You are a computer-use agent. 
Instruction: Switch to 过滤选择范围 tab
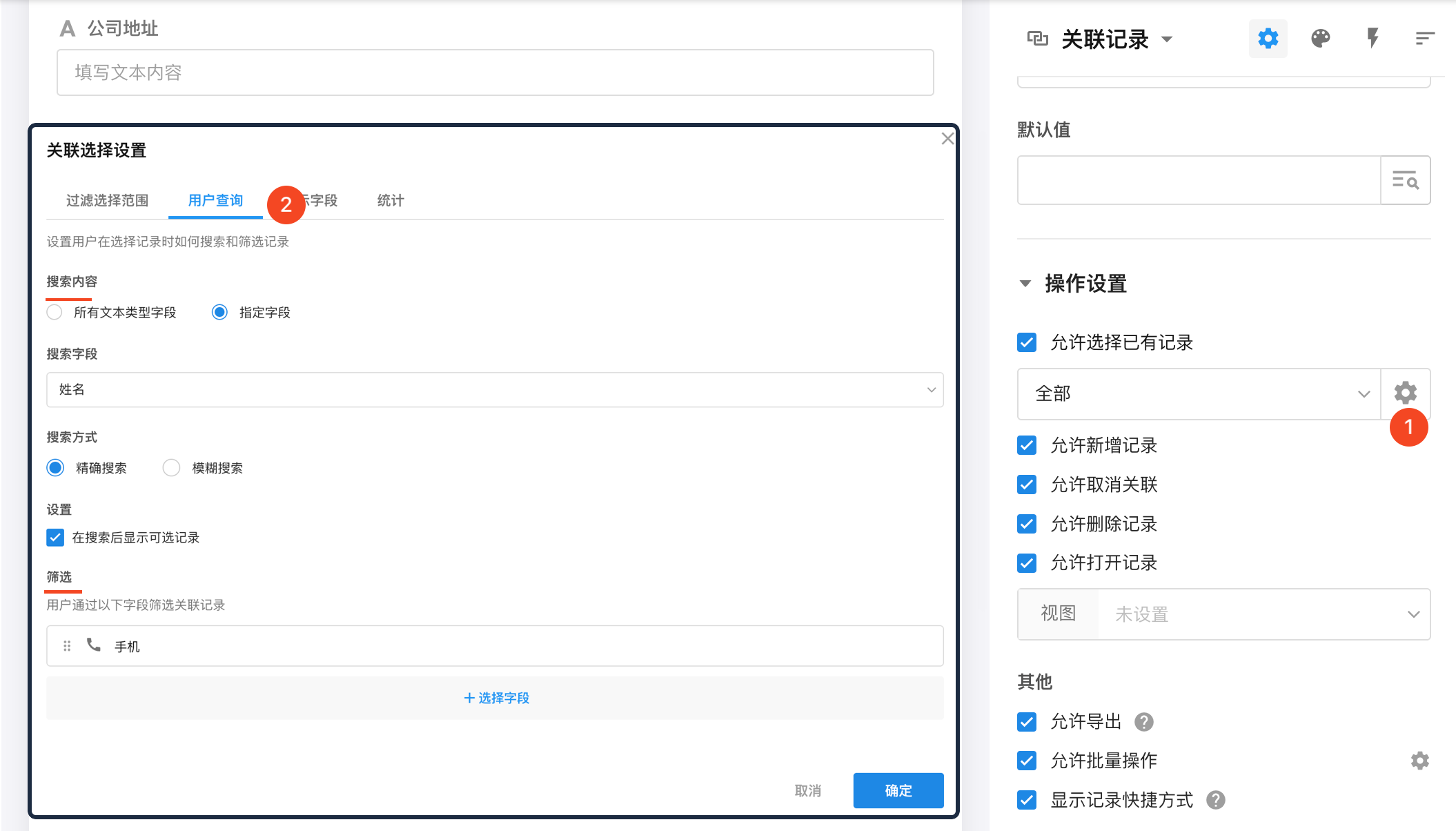[107, 201]
